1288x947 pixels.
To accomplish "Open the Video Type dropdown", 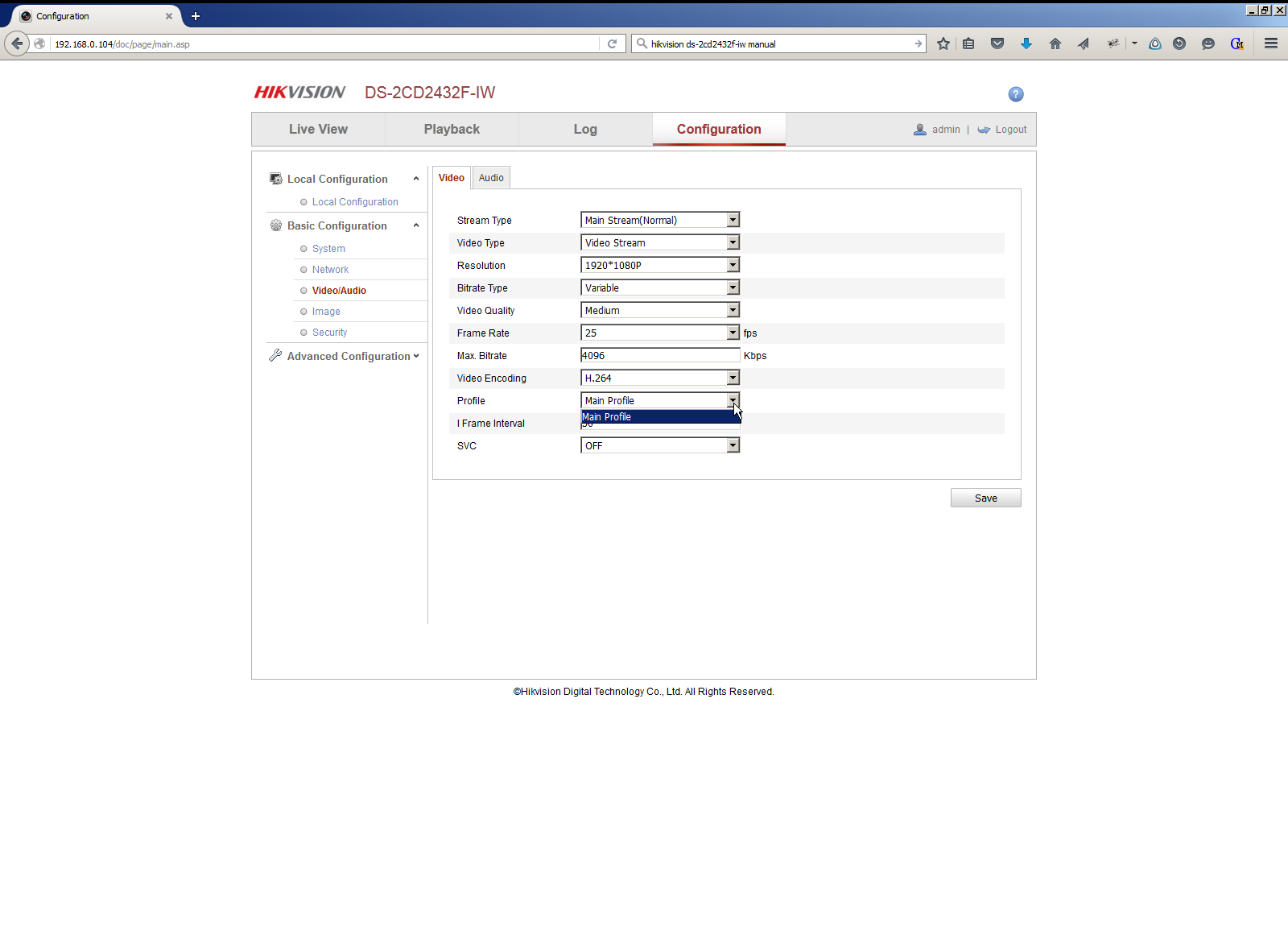I will click(660, 242).
